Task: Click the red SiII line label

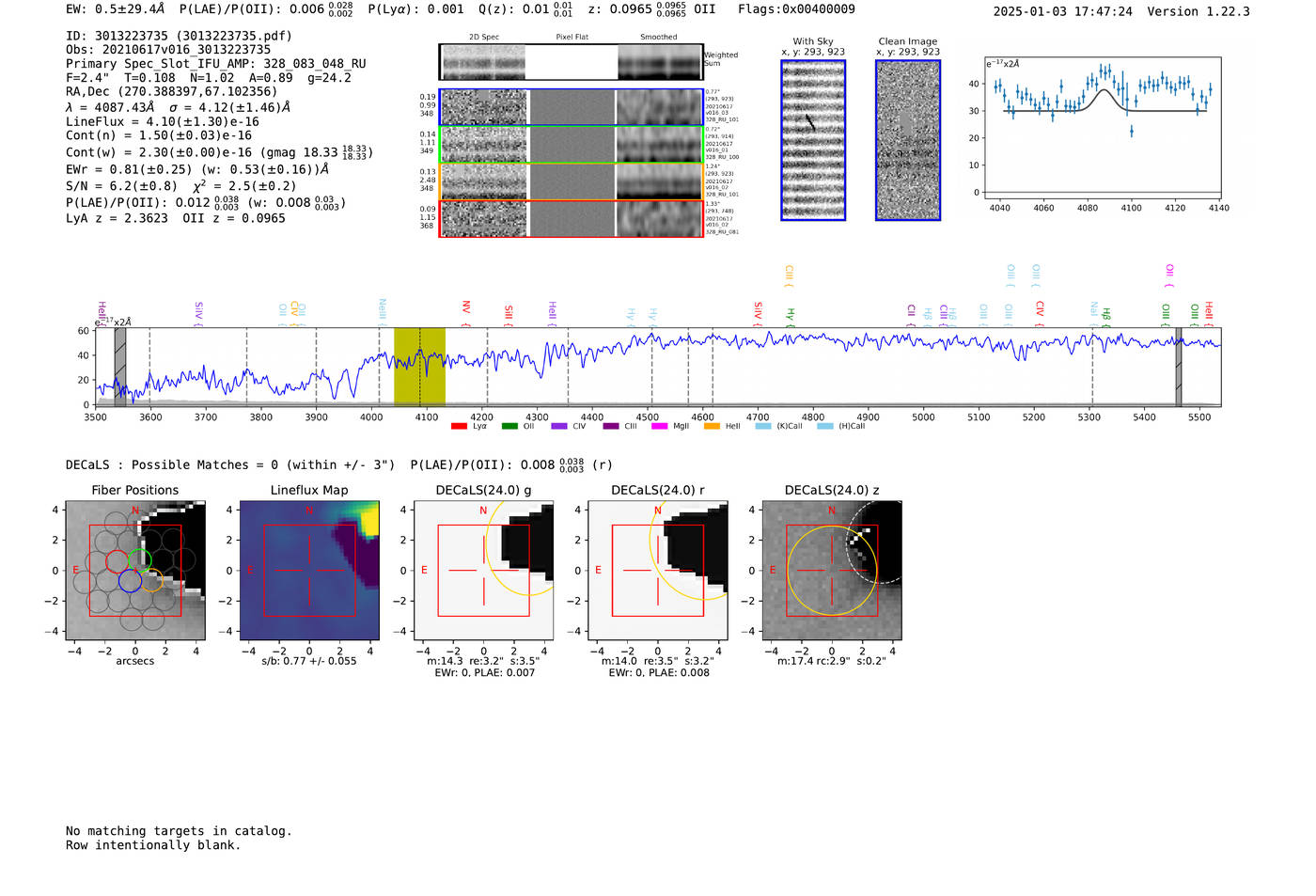Action: [509, 314]
